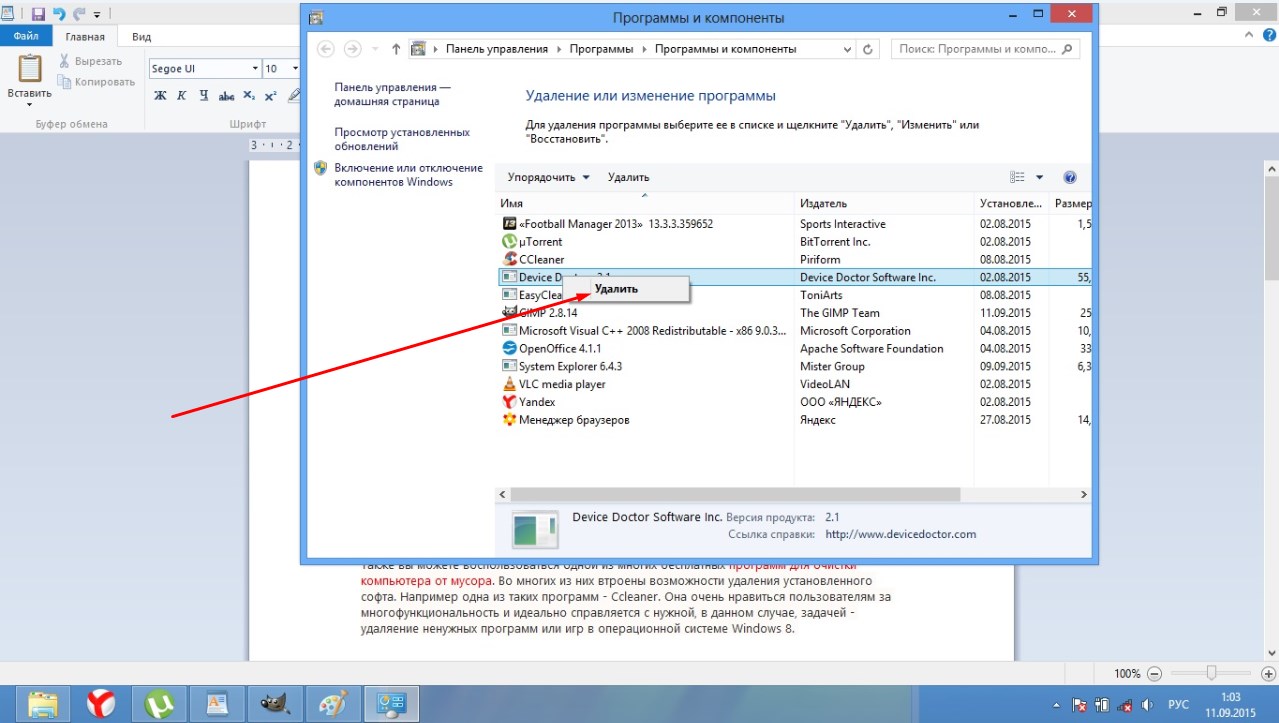Image resolution: width=1279 pixels, height=723 pixels.
Task: Click Программы breadcrumb segment
Action: (x=601, y=49)
